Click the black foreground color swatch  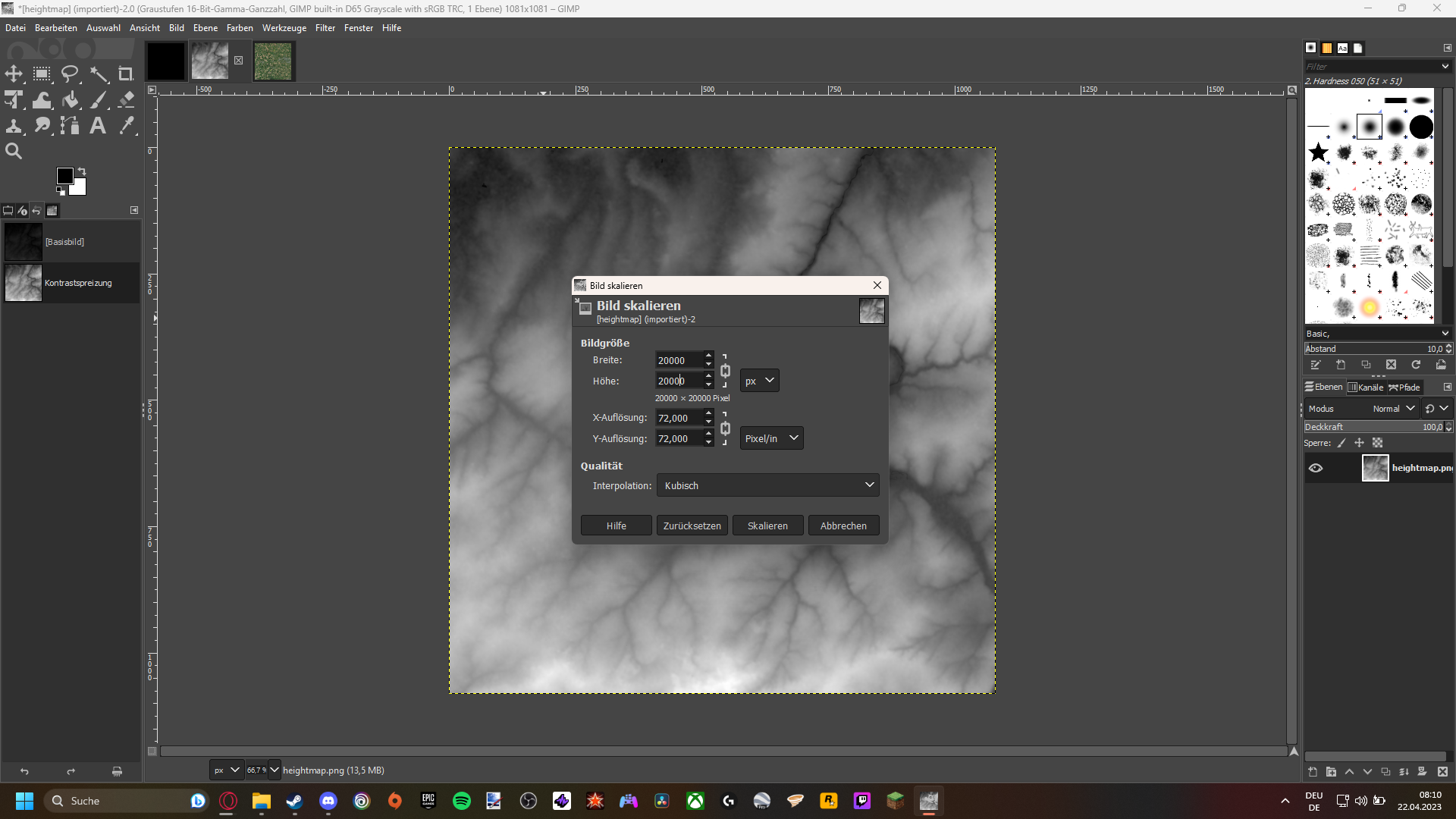pyautogui.click(x=64, y=176)
